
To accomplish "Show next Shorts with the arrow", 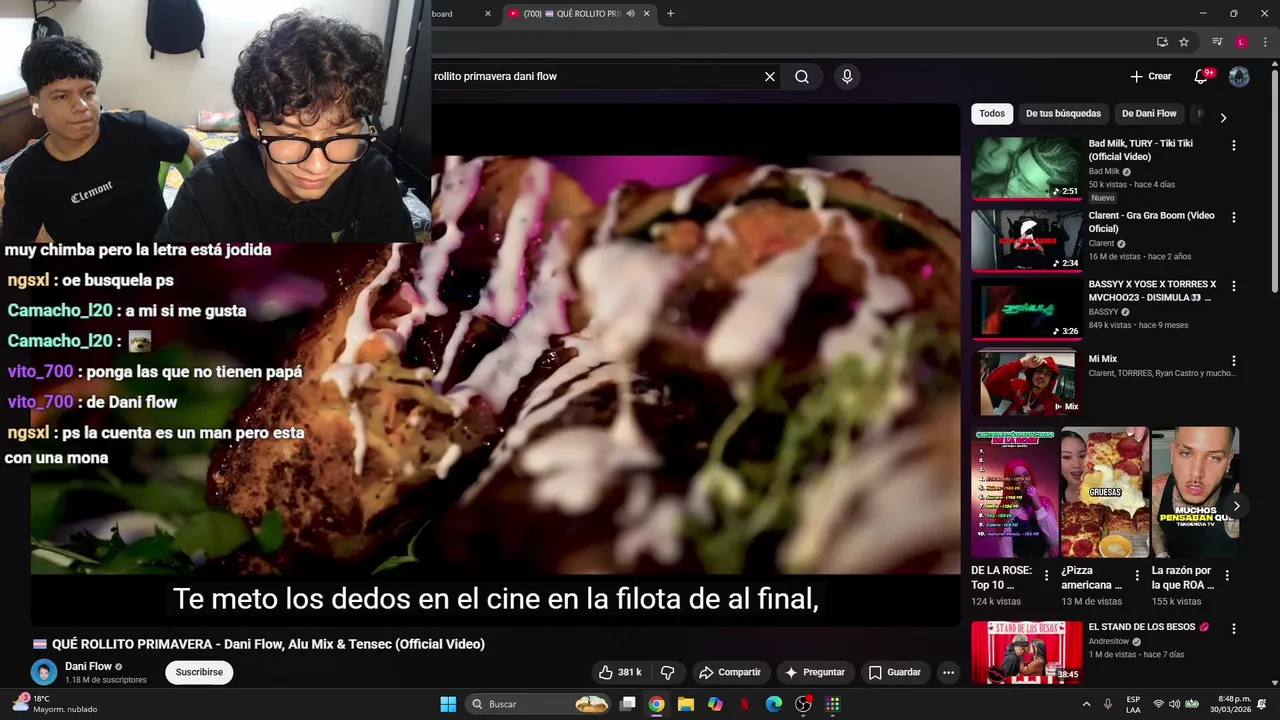I will [x=1236, y=506].
